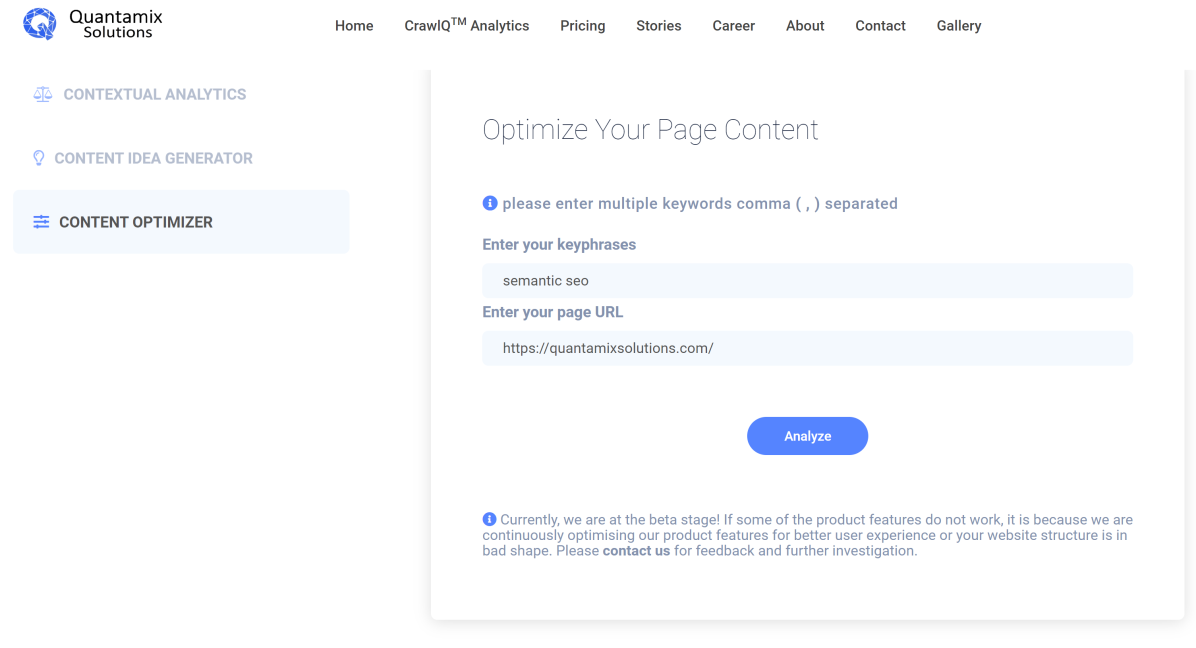1196x648 pixels.
Task: Click the info icon beside beta notice
Action: [490, 519]
